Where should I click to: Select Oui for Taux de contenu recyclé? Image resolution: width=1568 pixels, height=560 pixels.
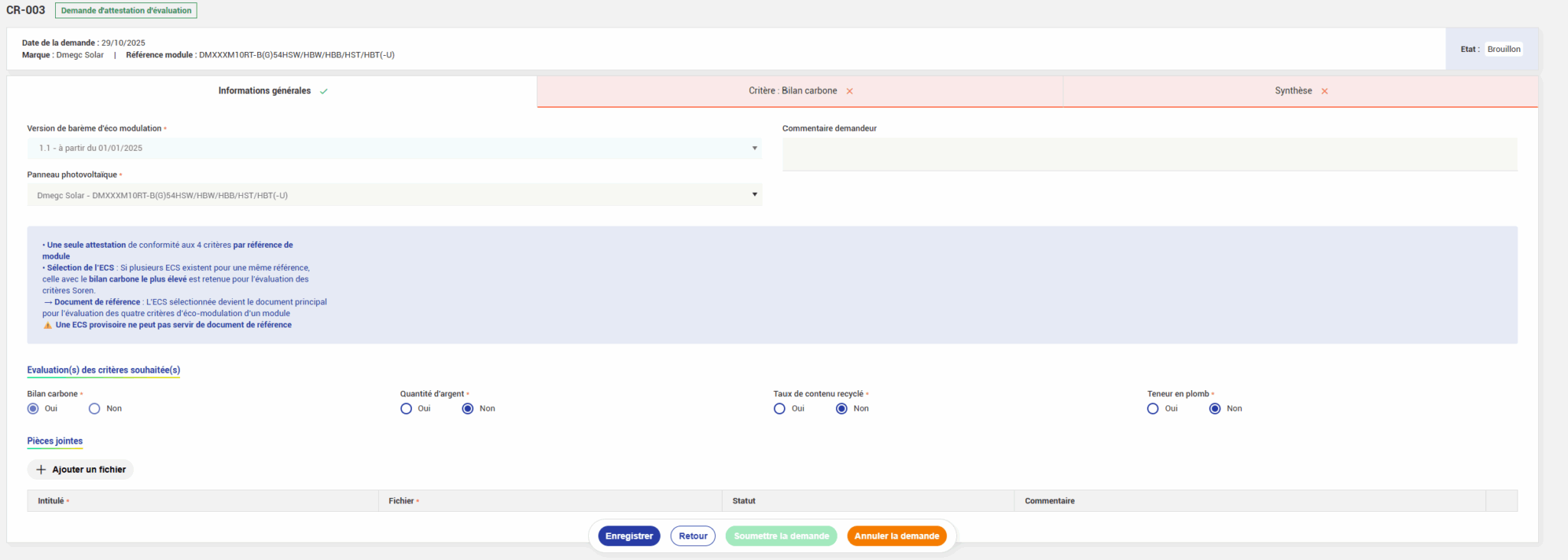point(779,409)
